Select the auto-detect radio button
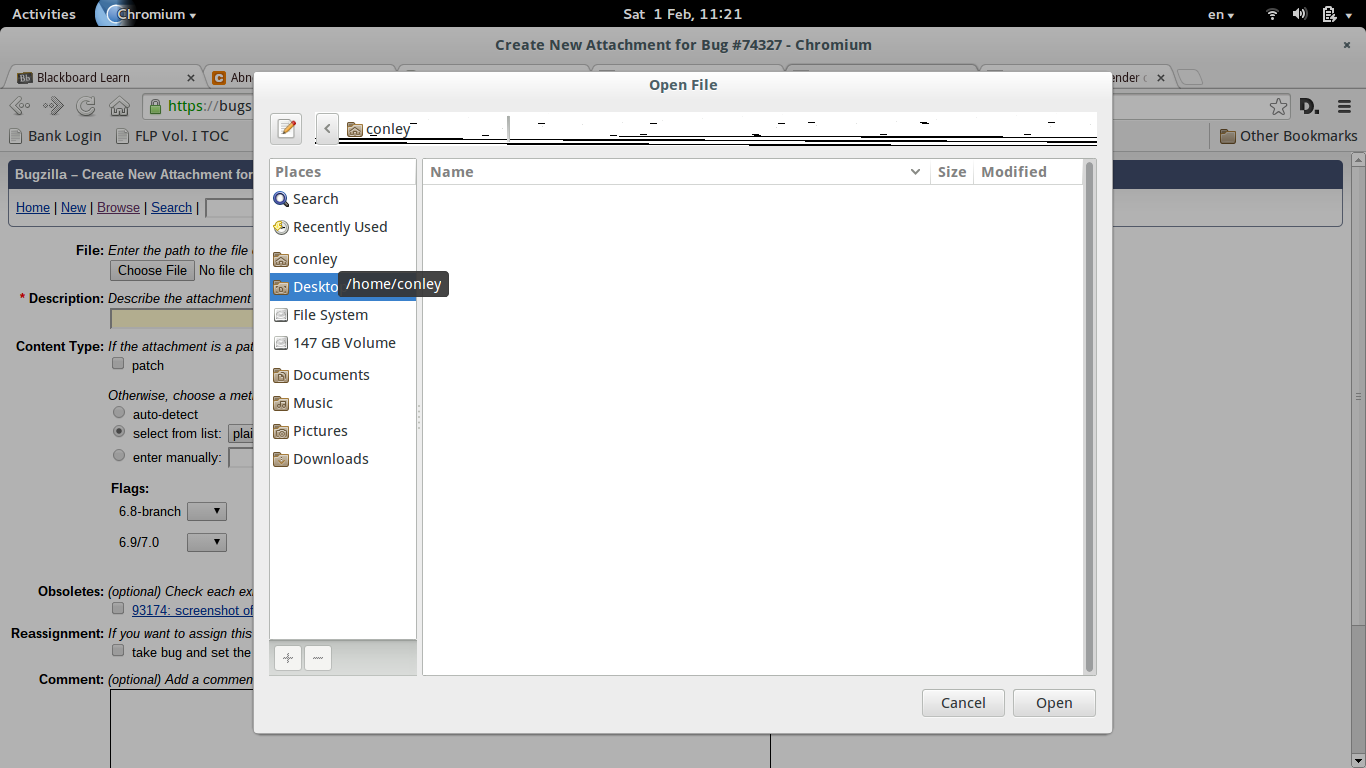The image size is (1366, 768). click(119, 413)
